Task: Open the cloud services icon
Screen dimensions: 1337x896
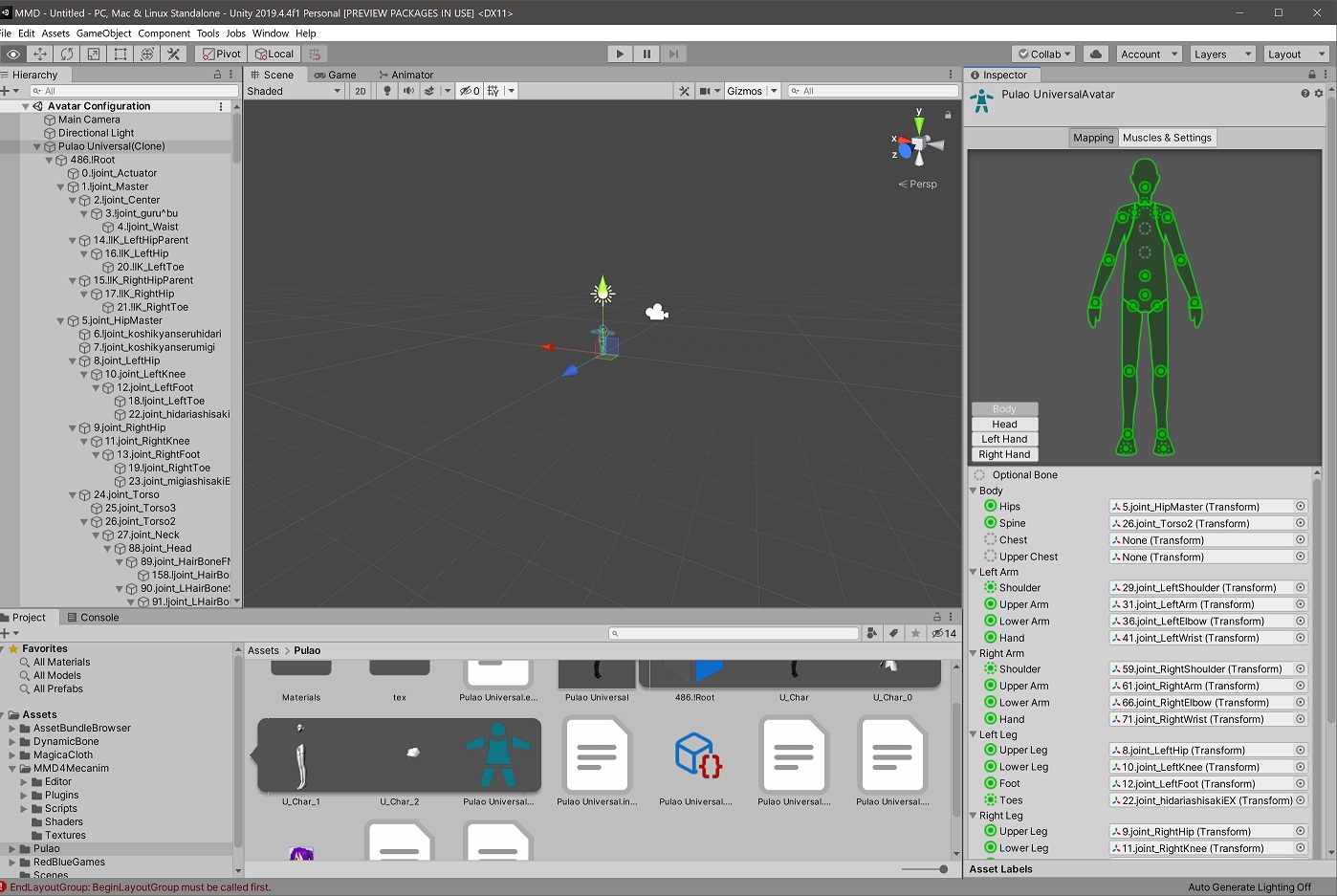Action: (x=1096, y=55)
